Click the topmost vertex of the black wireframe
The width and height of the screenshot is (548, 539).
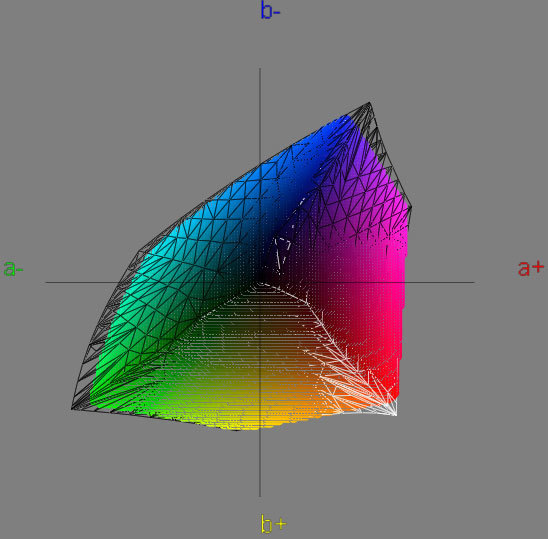coord(369,102)
